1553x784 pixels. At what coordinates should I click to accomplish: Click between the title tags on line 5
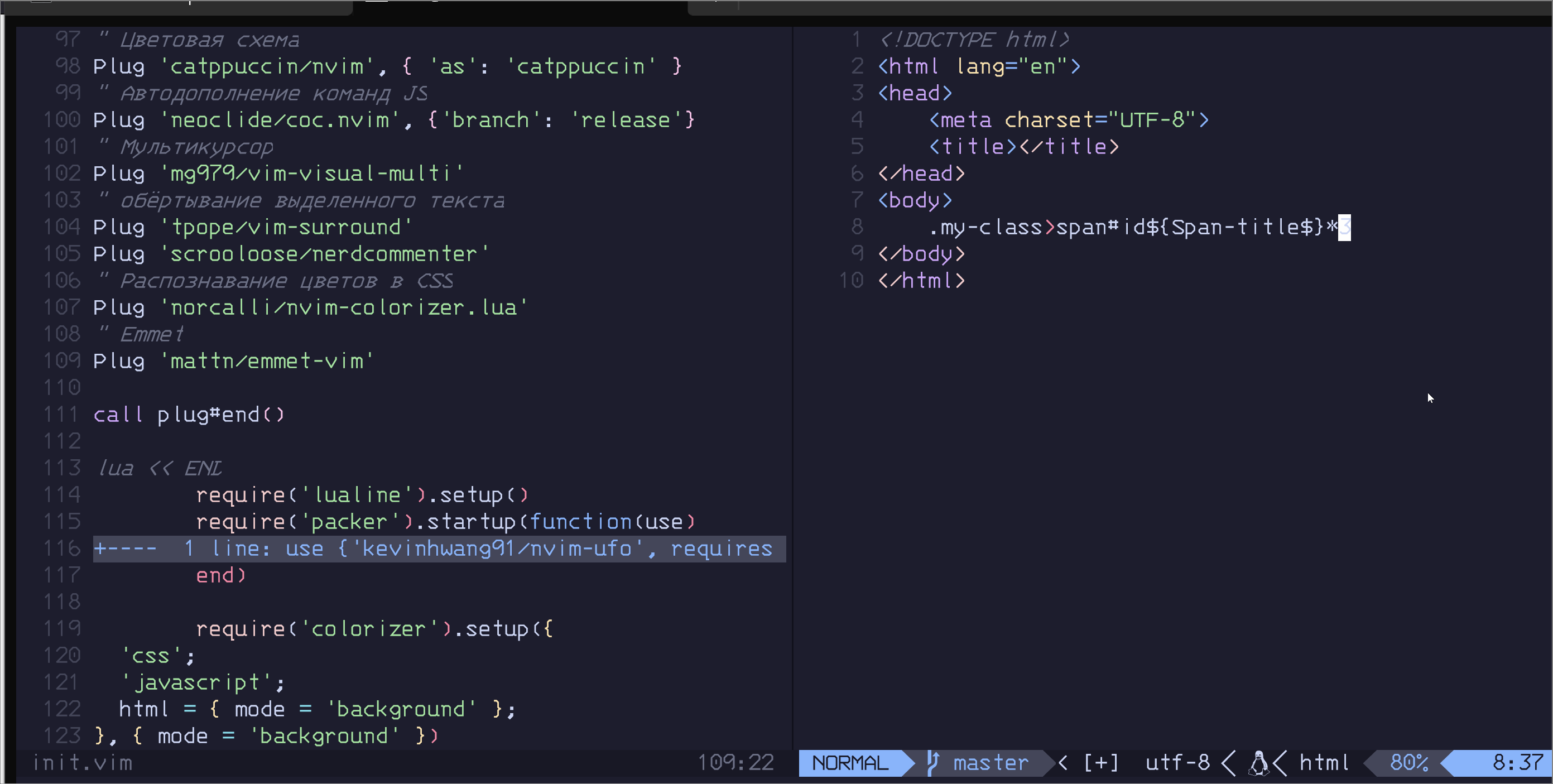tap(1018, 147)
